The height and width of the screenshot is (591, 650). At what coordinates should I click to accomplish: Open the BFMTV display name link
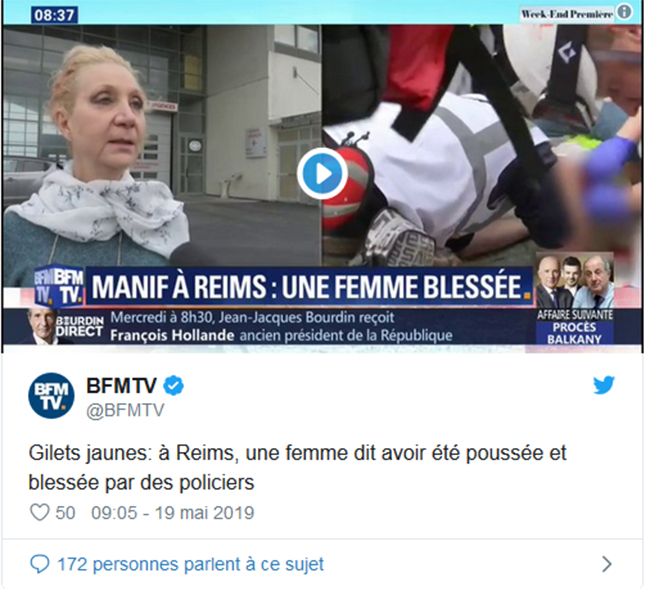pos(122,387)
